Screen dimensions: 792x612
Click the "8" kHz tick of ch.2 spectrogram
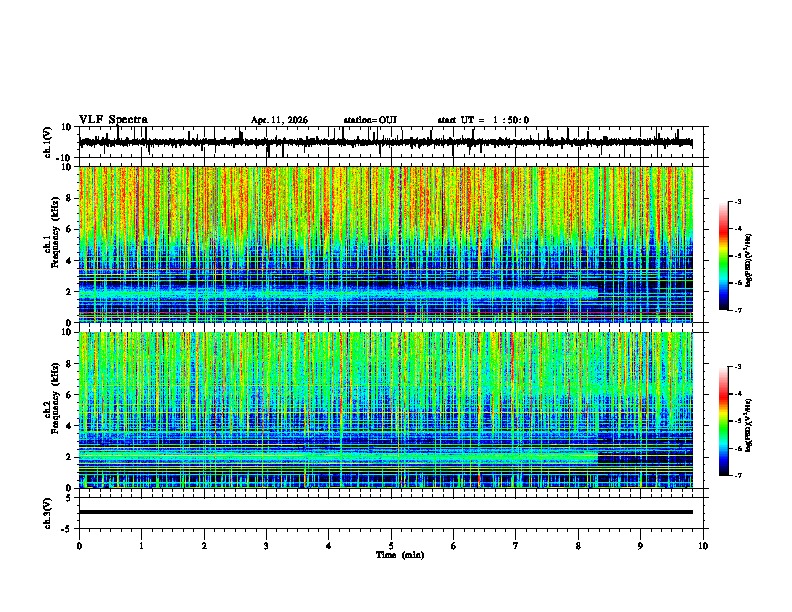pos(69,364)
